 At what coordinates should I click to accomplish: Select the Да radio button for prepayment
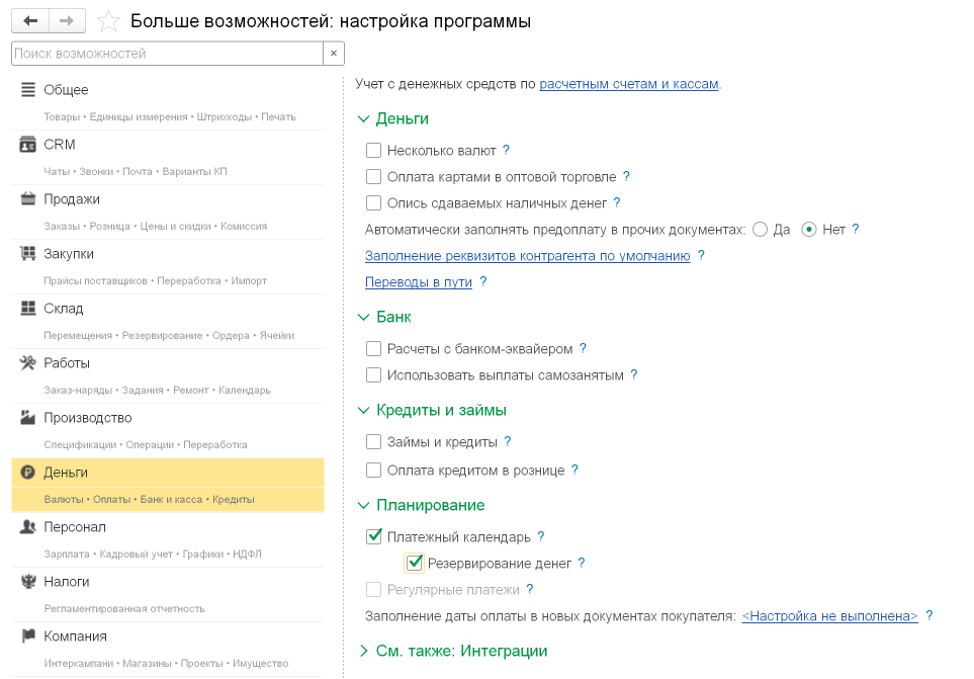pos(760,230)
